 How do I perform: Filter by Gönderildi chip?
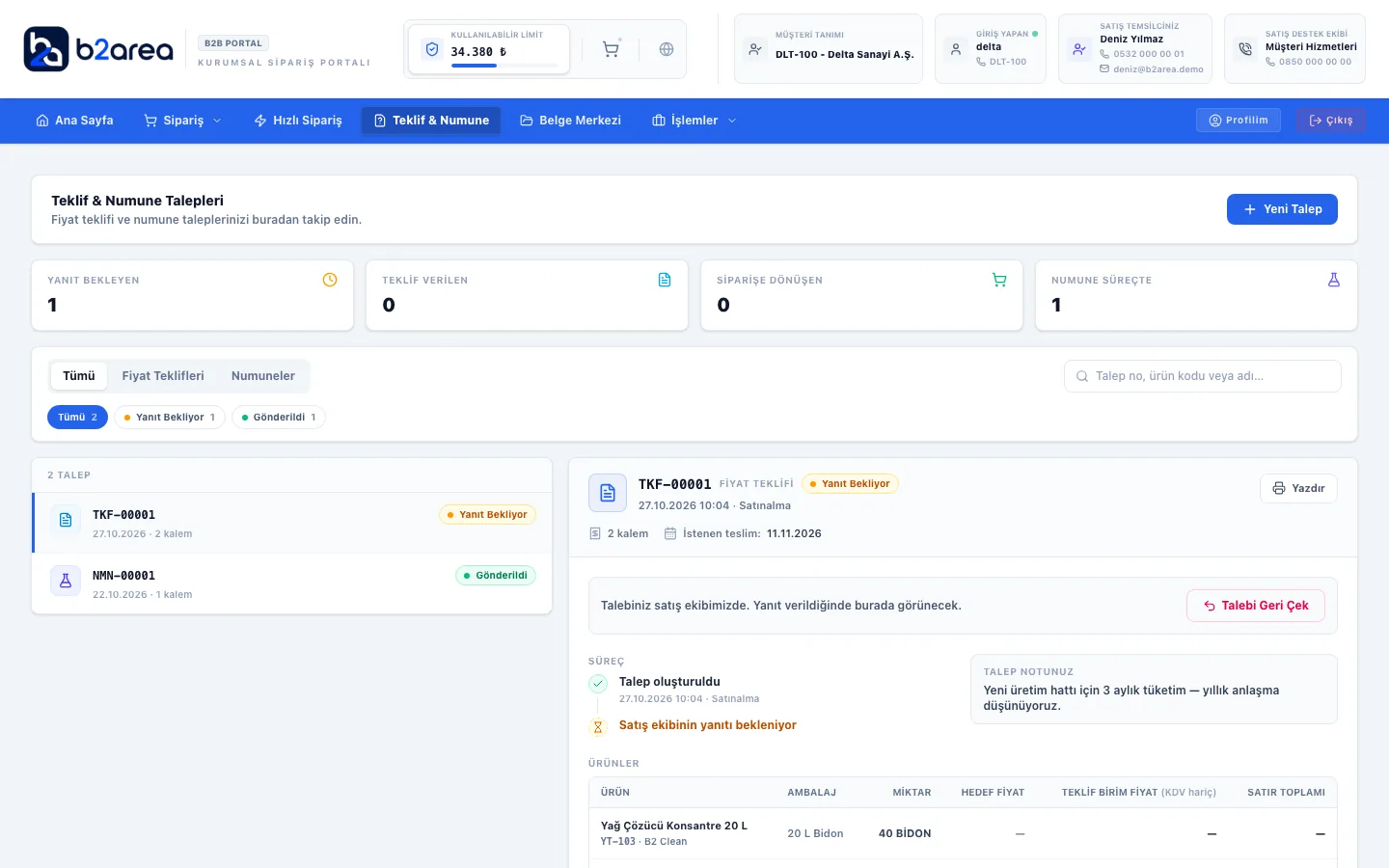(279, 418)
